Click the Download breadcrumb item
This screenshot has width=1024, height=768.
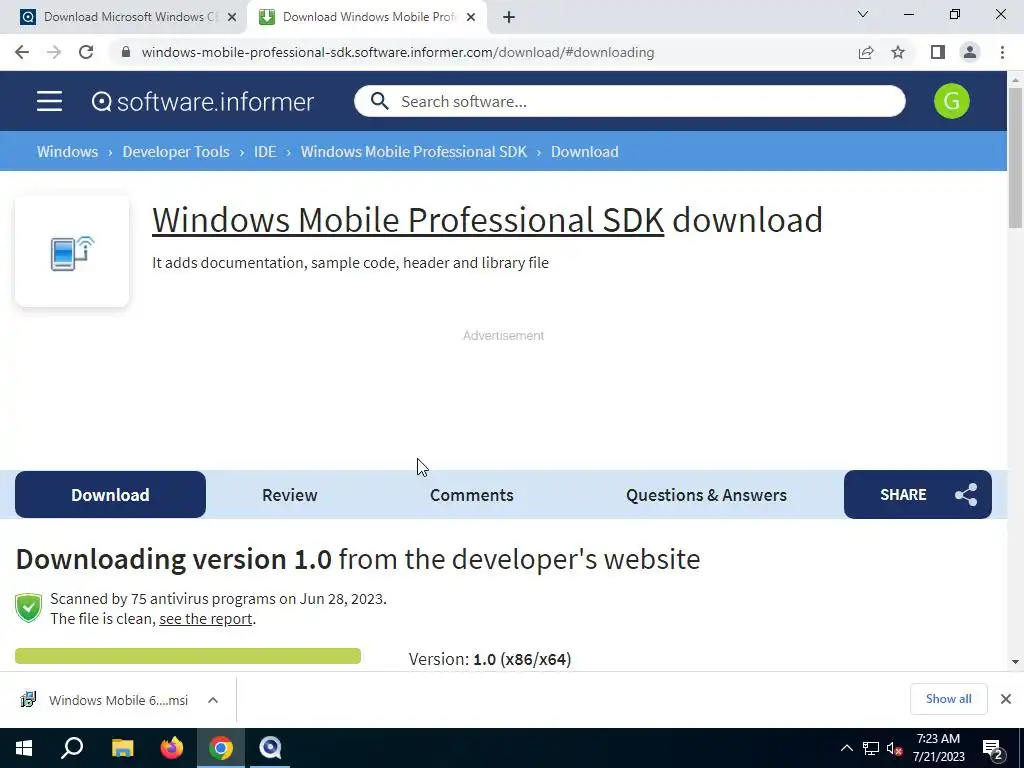(584, 152)
